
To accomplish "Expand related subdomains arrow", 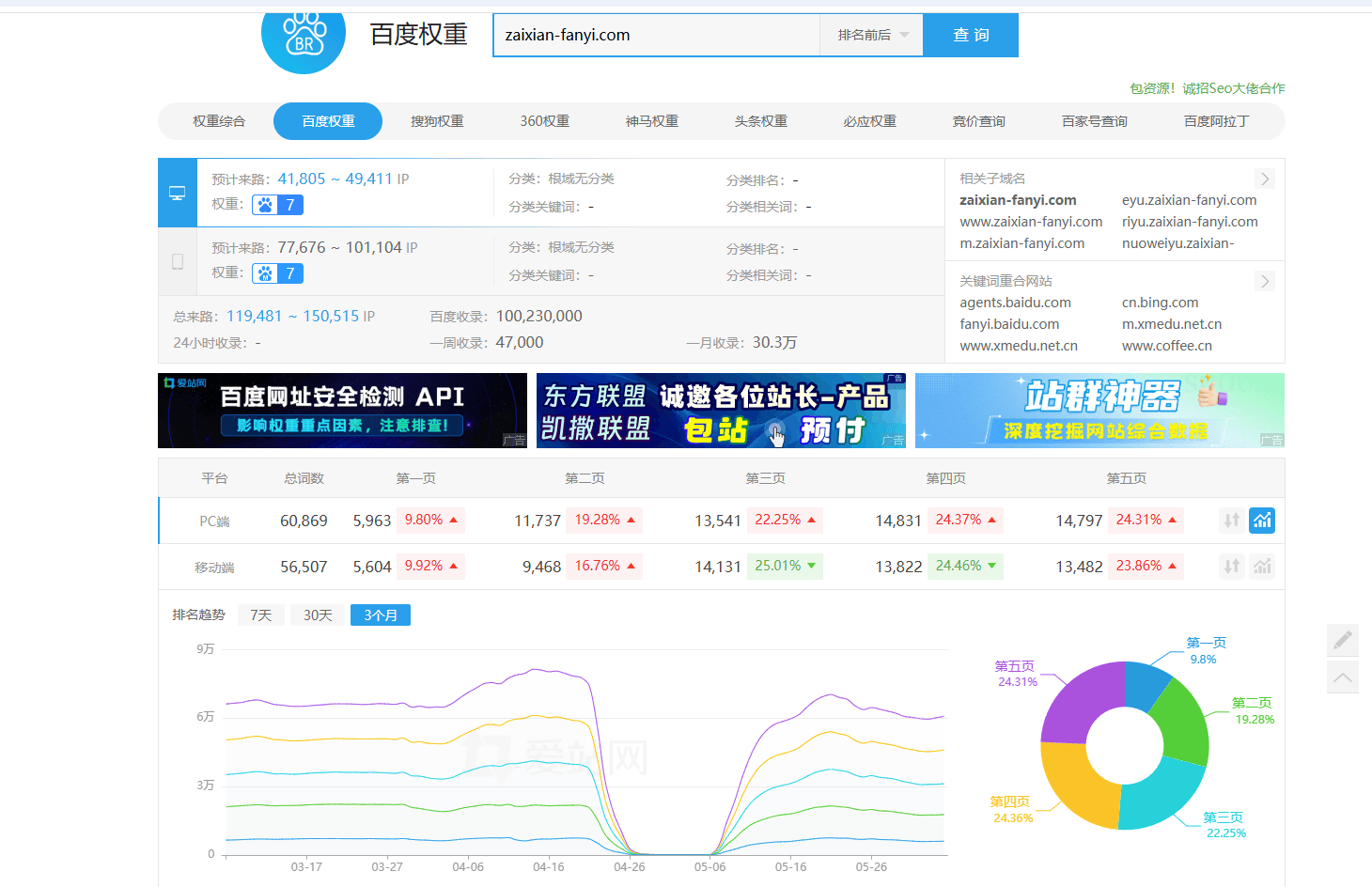I will click(1265, 179).
